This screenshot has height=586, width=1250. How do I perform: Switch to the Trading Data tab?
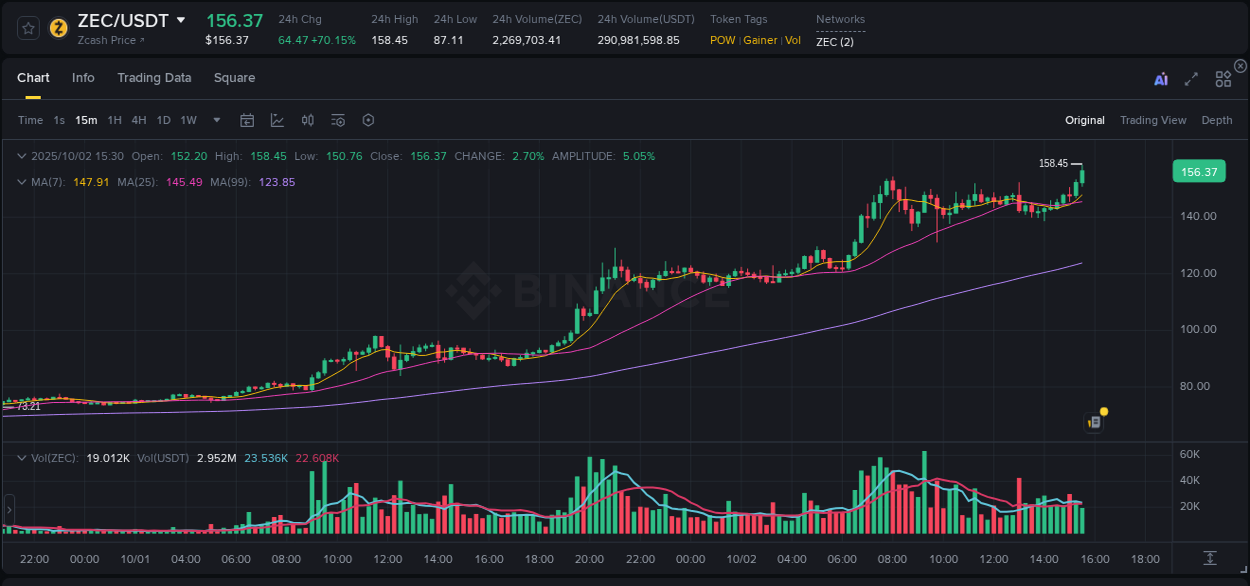click(x=154, y=77)
